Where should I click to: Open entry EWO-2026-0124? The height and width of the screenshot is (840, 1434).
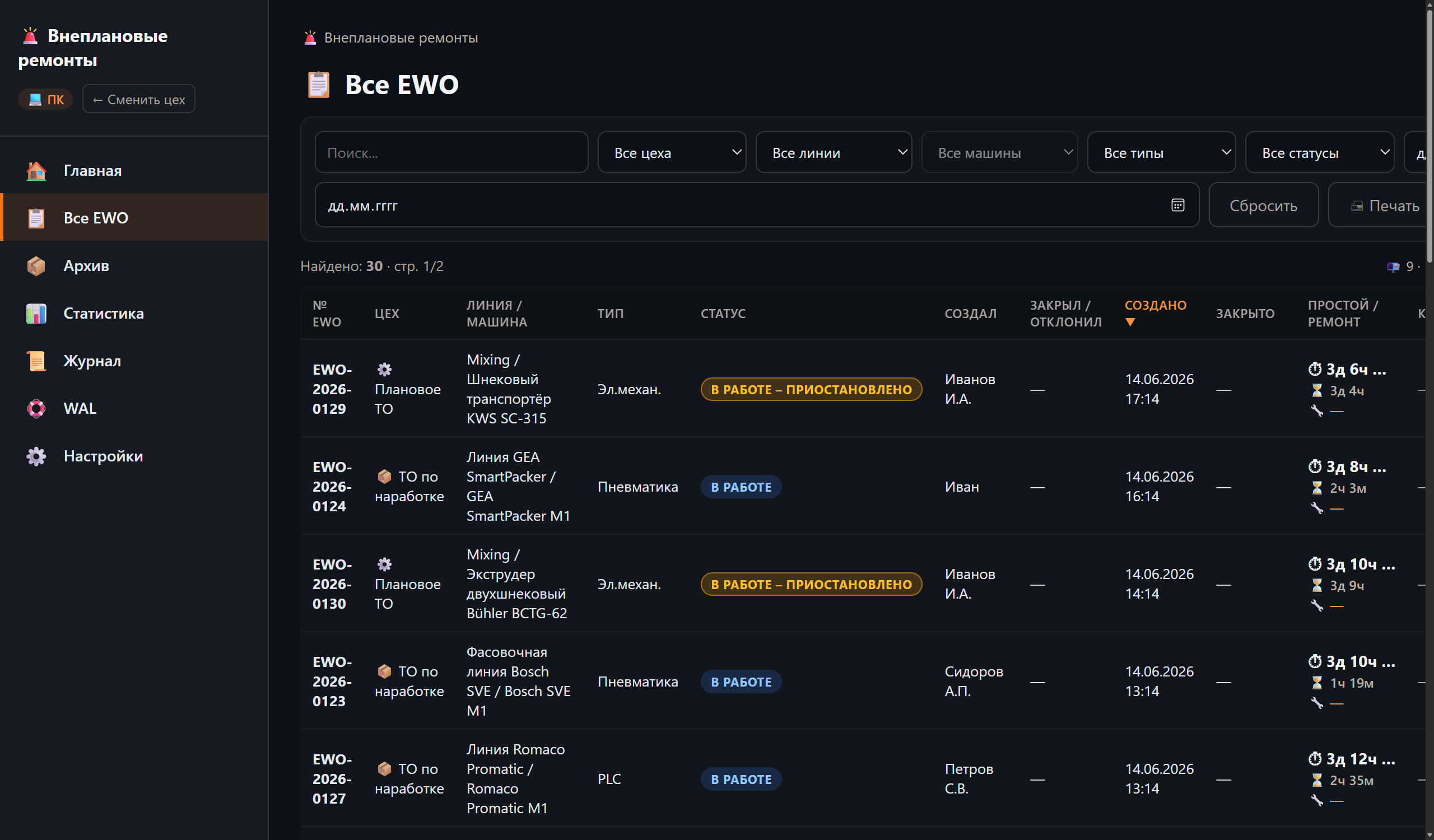pyautogui.click(x=332, y=487)
